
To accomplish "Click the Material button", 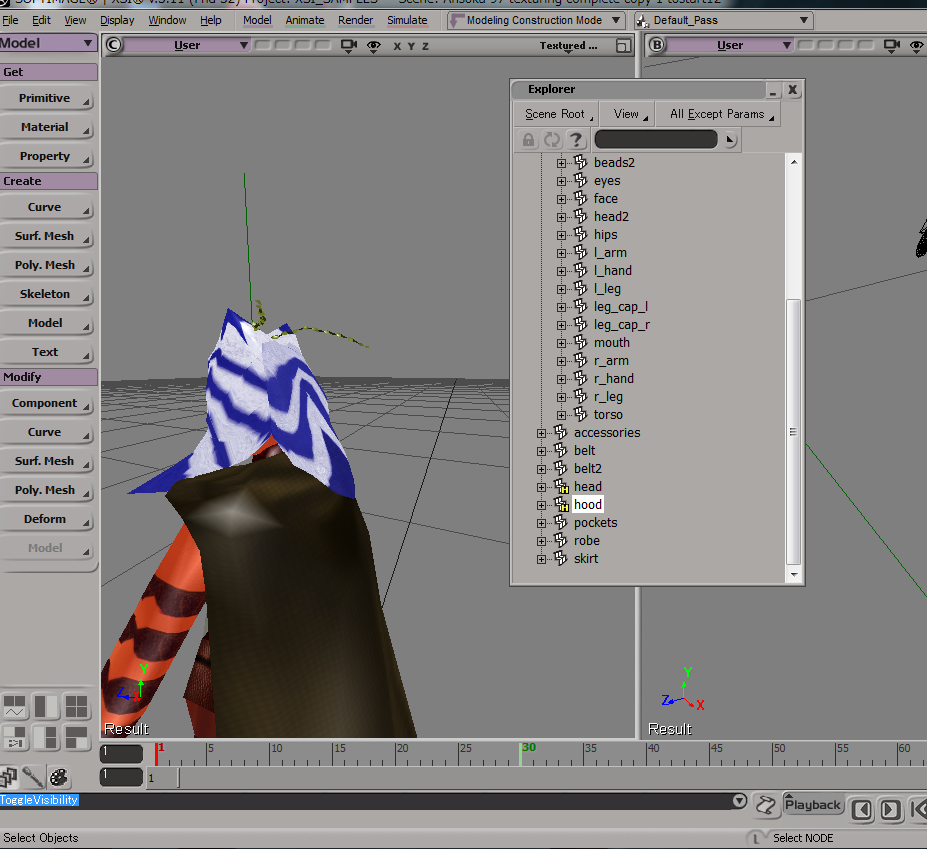I will point(47,127).
